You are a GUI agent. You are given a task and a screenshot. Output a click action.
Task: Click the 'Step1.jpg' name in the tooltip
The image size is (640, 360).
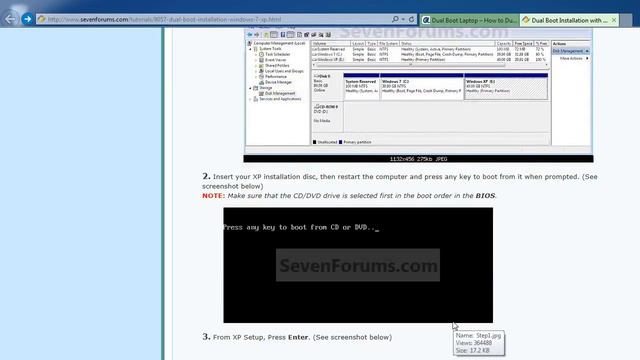click(488, 336)
